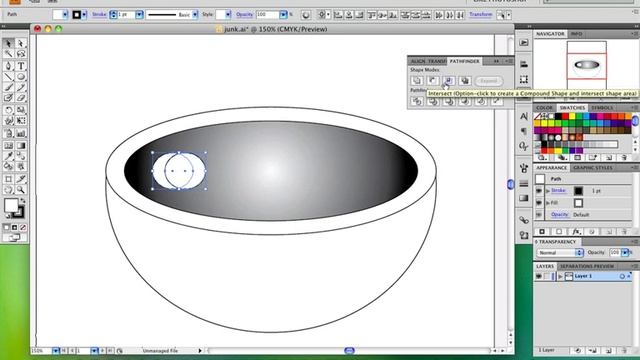
Task: Click the Expand button in Pathfinder
Action: [489, 81]
